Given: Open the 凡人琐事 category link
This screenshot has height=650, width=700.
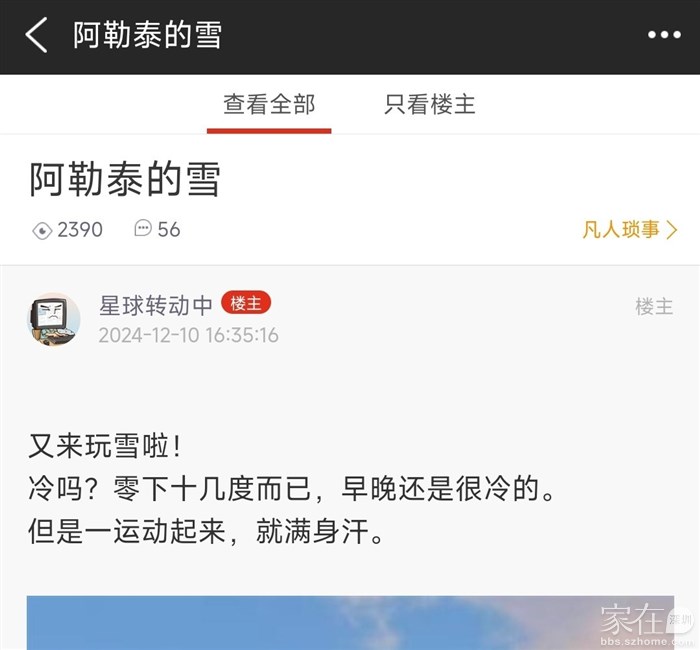Looking at the screenshot, I should coord(621,229).
